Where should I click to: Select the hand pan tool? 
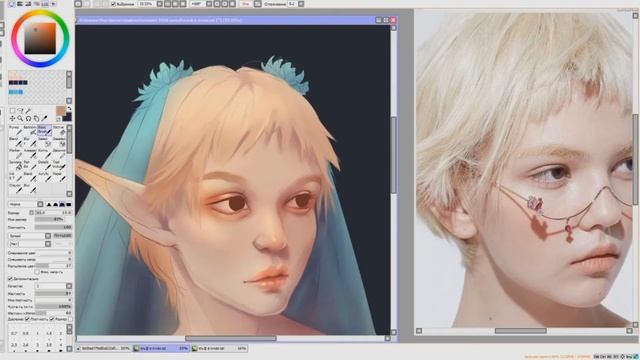click(36, 118)
